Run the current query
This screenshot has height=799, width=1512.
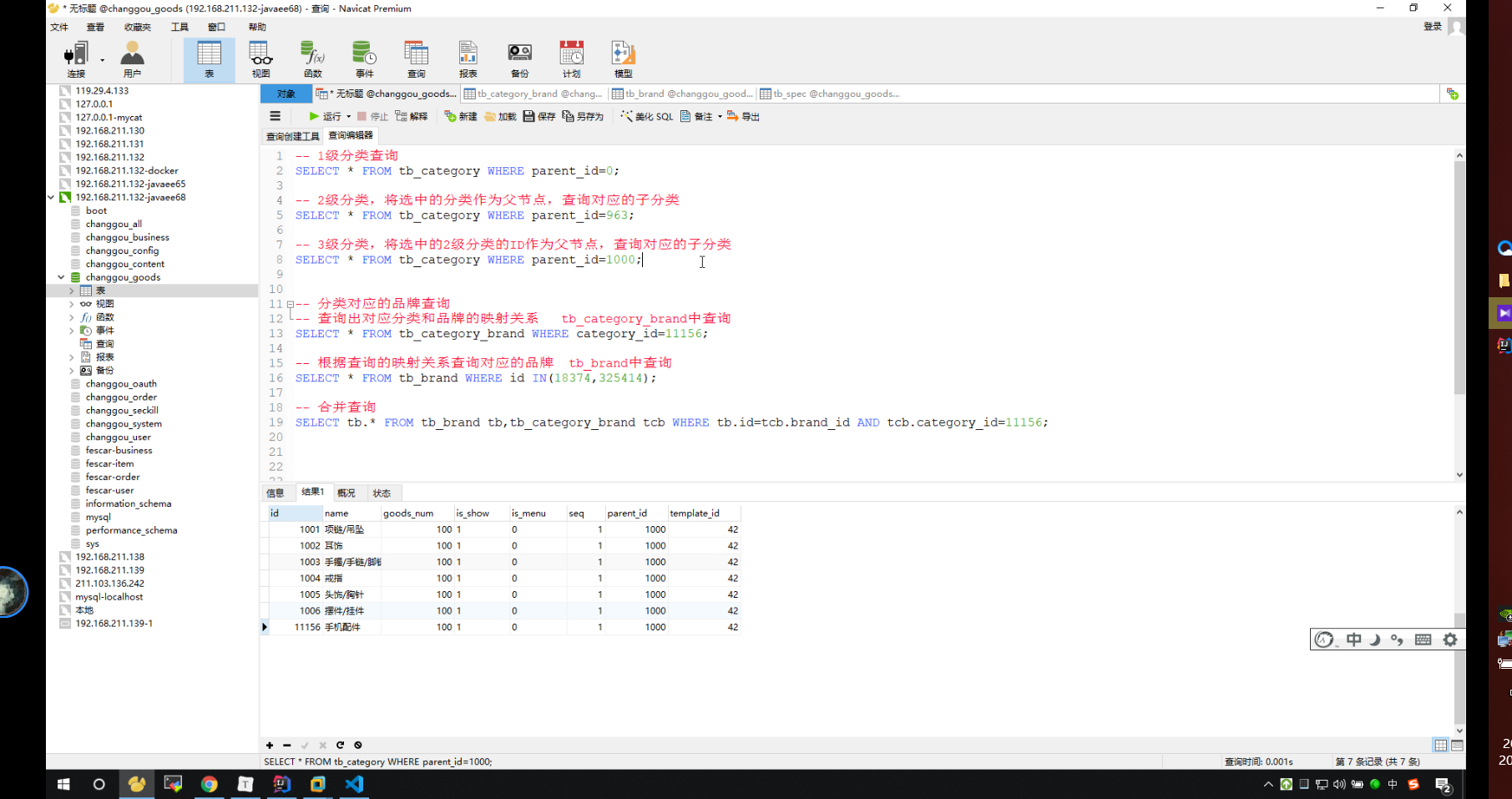click(x=325, y=116)
